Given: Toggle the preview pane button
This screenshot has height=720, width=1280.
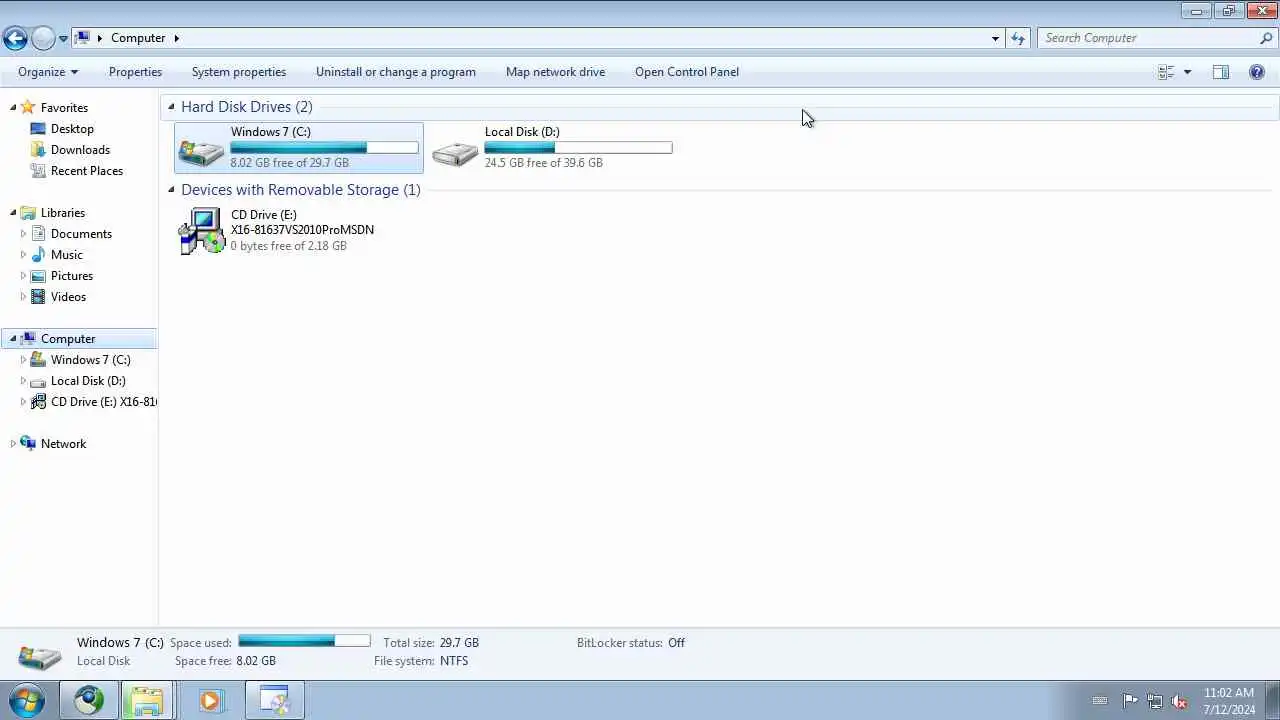Looking at the screenshot, I should click(1221, 72).
